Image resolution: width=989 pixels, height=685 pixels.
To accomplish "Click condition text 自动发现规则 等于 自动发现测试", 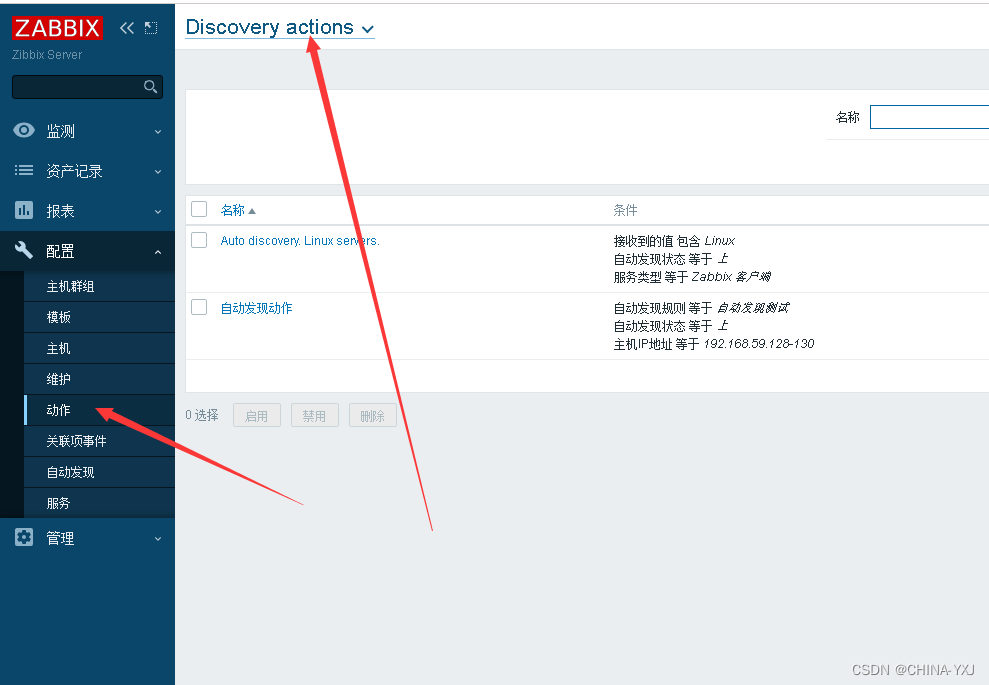I will pos(701,308).
